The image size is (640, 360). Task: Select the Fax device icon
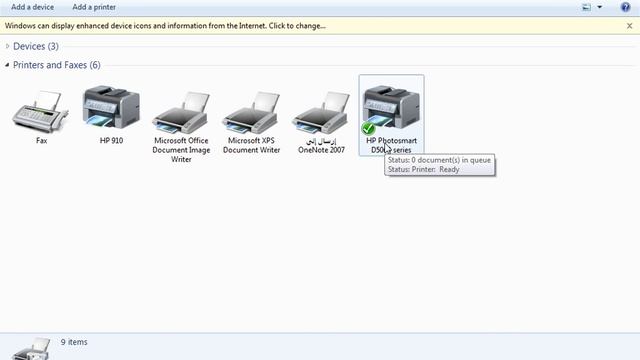pos(40,111)
